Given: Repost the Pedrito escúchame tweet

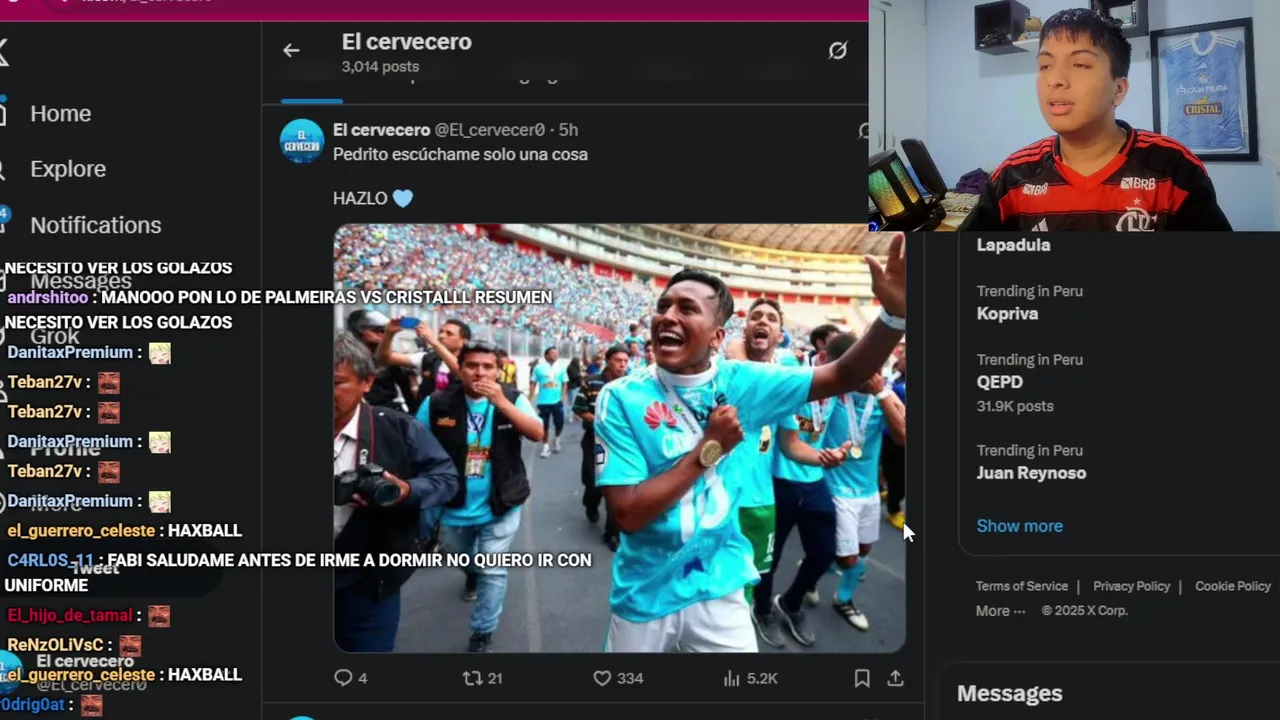Looking at the screenshot, I should 482,678.
